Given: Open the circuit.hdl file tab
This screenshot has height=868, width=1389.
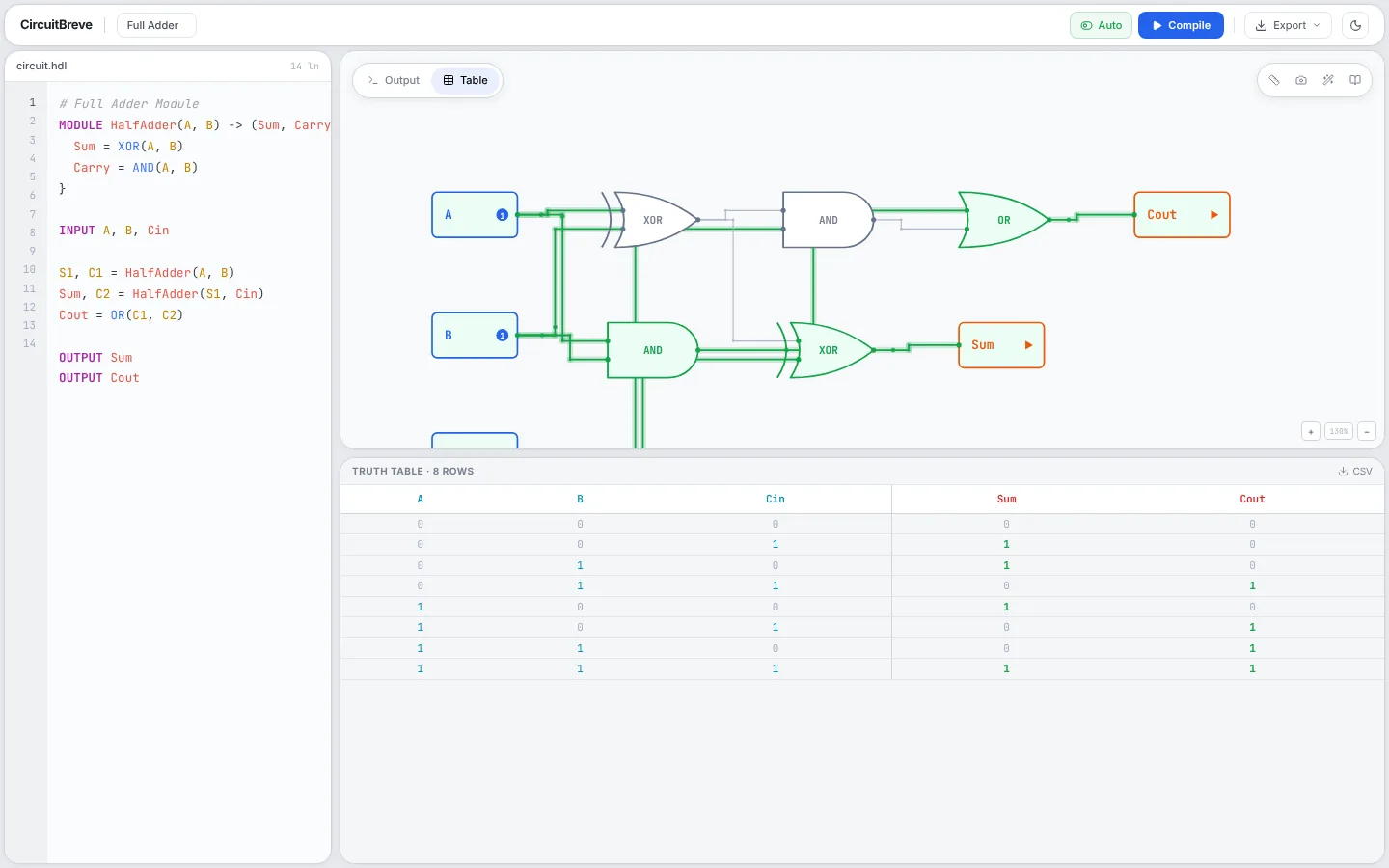Looking at the screenshot, I should (41, 66).
